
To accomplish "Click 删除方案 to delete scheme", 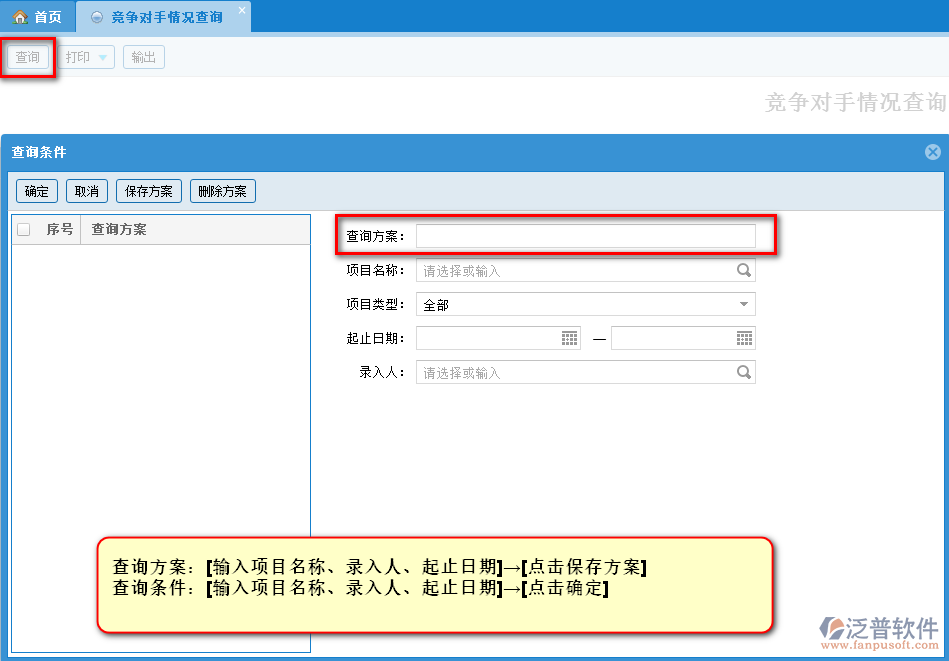I will (223, 191).
